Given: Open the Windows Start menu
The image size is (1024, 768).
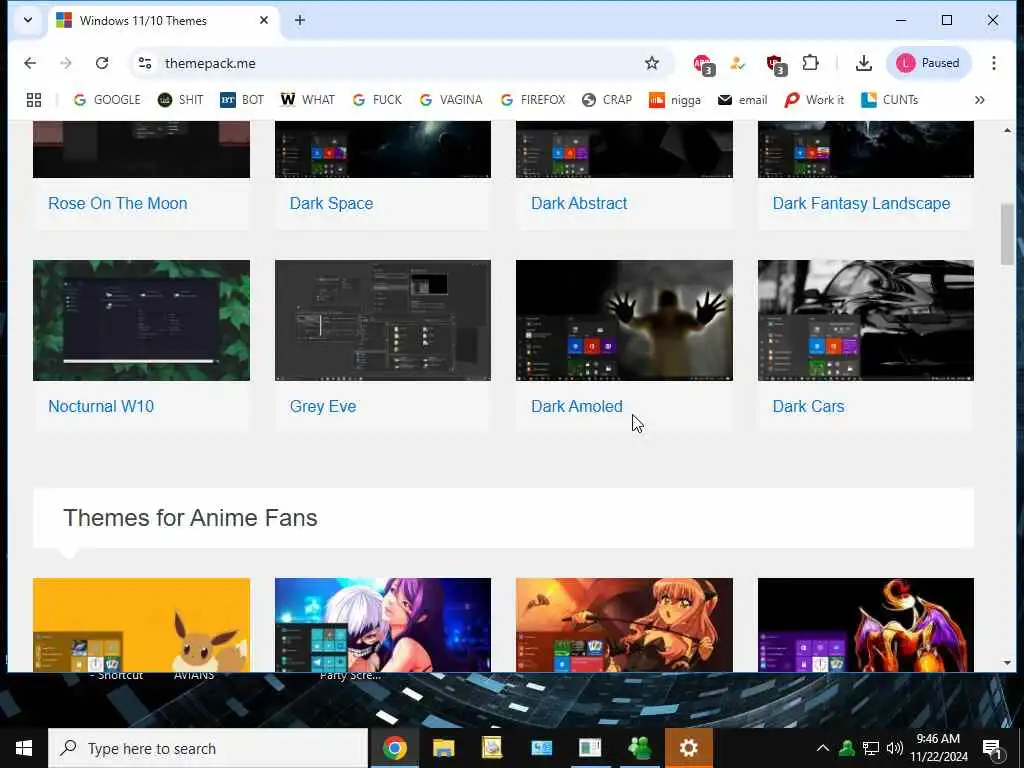Looking at the screenshot, I should [24, 748].
